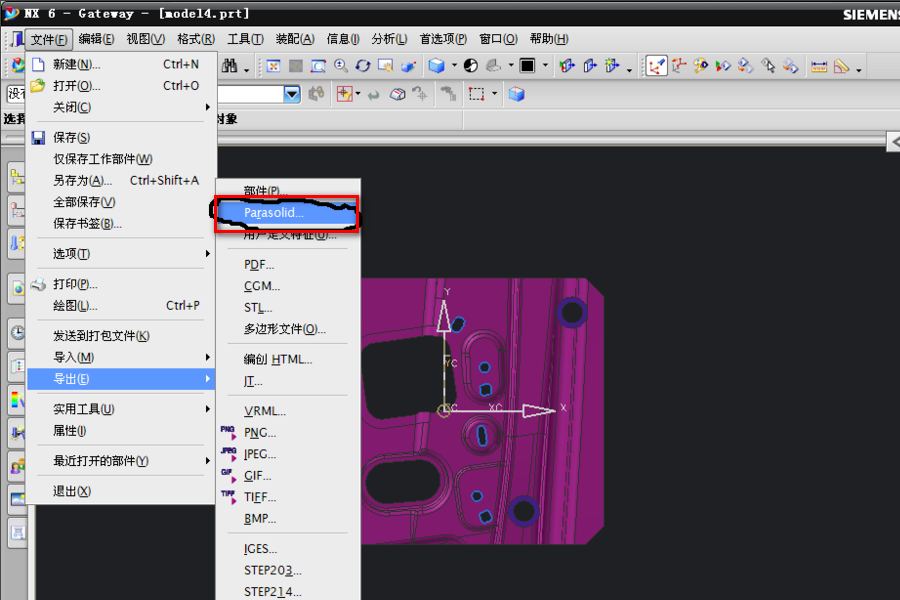Open the 首选项(P) menu
This screenshot has height=600, width=900.
point(443,39)
